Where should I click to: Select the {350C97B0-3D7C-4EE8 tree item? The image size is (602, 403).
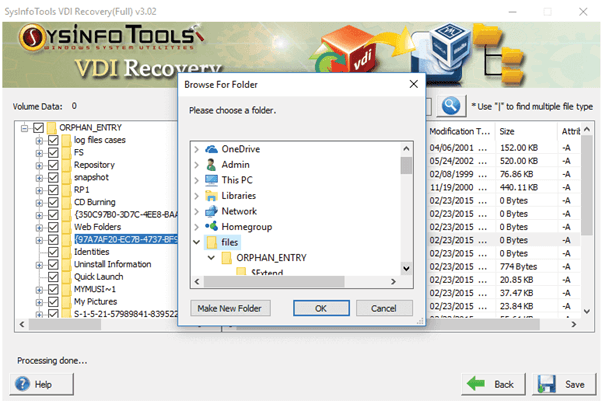coord(126,215)
